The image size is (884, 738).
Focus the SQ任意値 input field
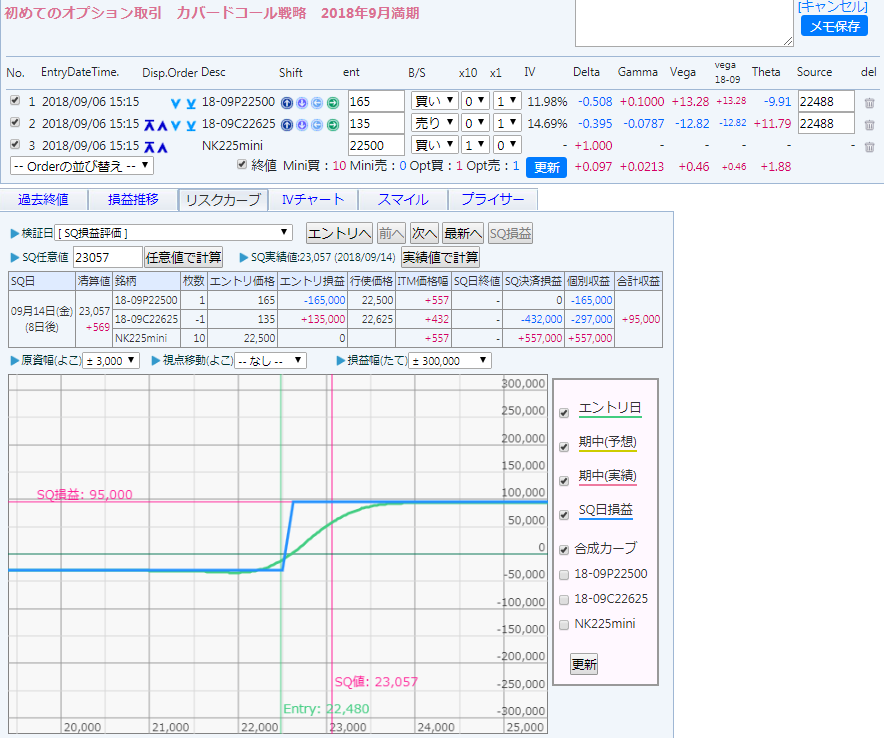coord(107,258)
